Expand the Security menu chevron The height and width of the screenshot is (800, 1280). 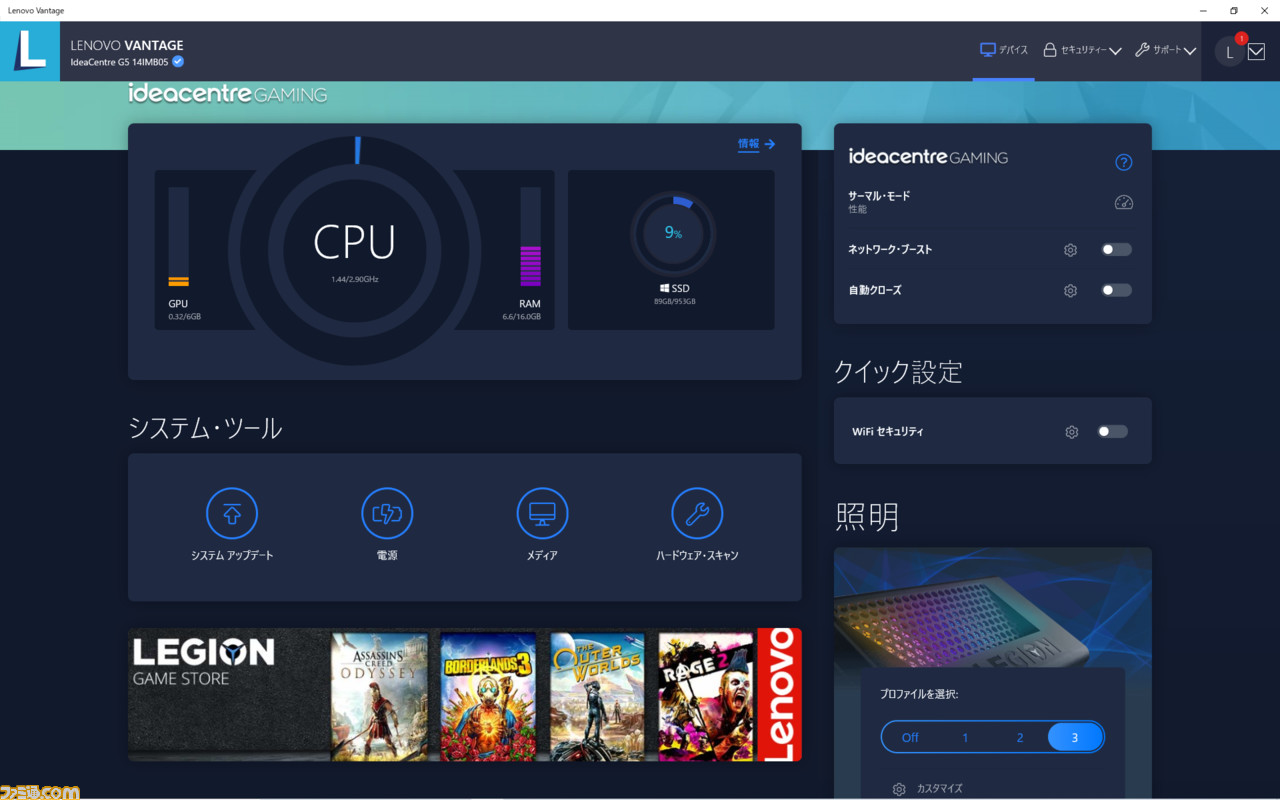point(1115,51)
